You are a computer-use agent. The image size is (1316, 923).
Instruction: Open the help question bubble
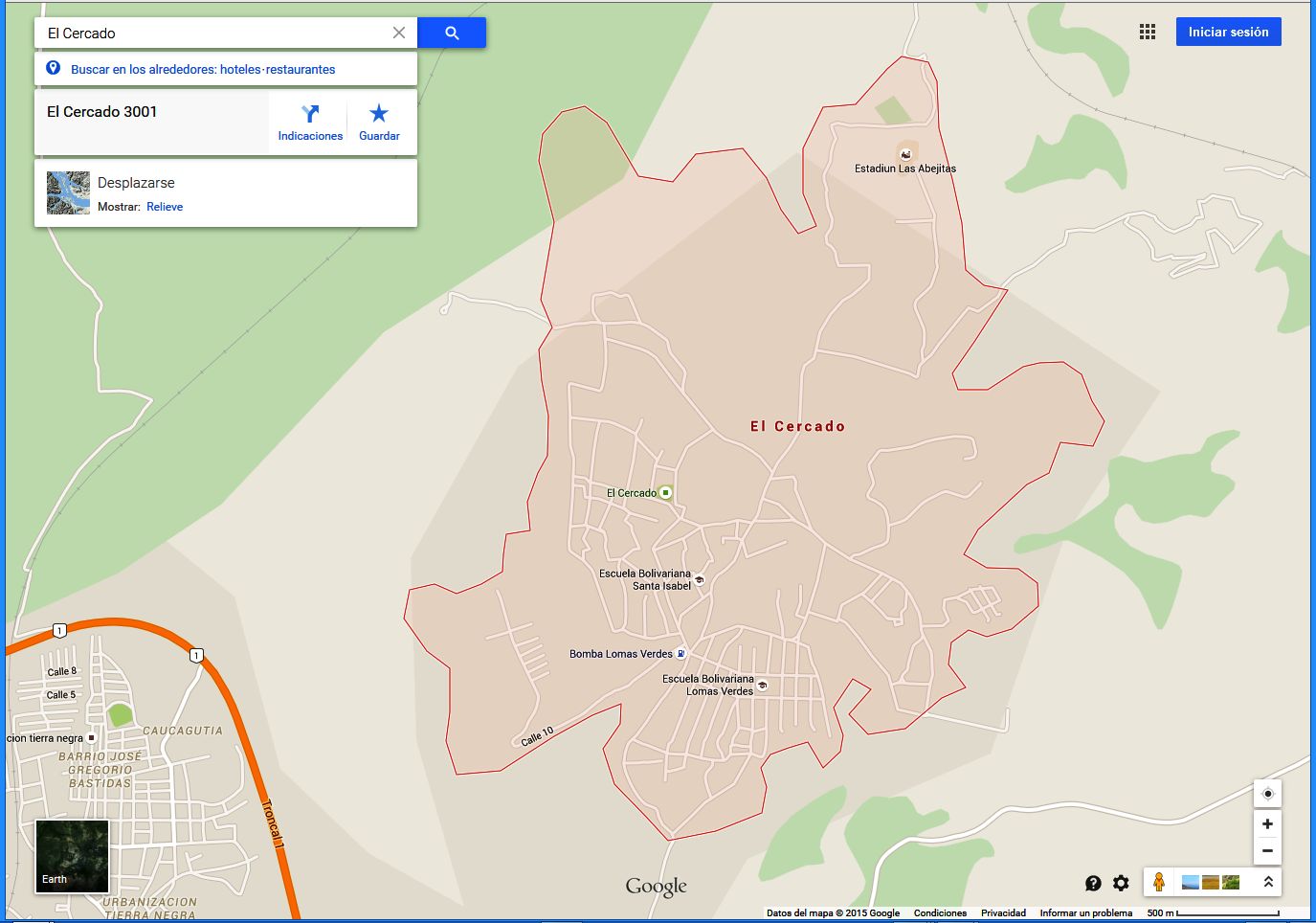[1093, 883]
